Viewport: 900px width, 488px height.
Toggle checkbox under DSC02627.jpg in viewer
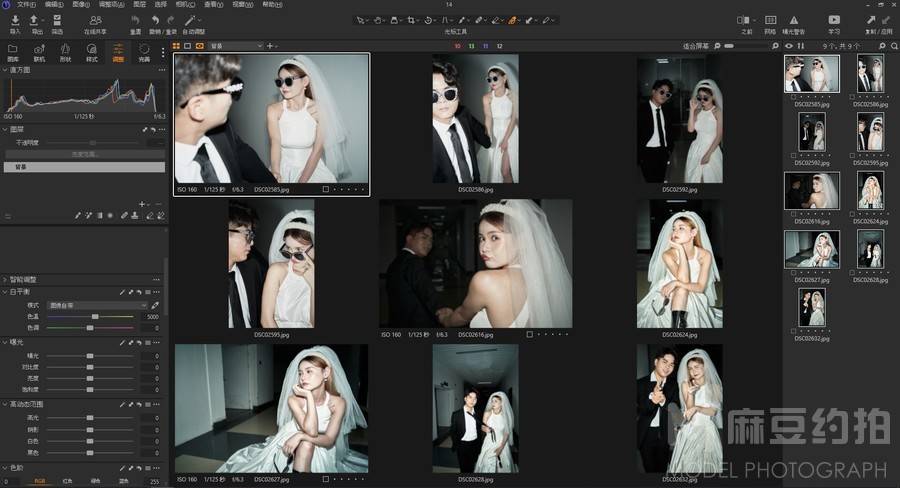pos(325,479)
